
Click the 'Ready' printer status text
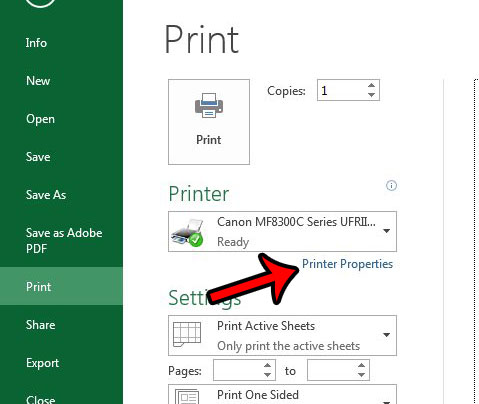[x=233, y=242]
